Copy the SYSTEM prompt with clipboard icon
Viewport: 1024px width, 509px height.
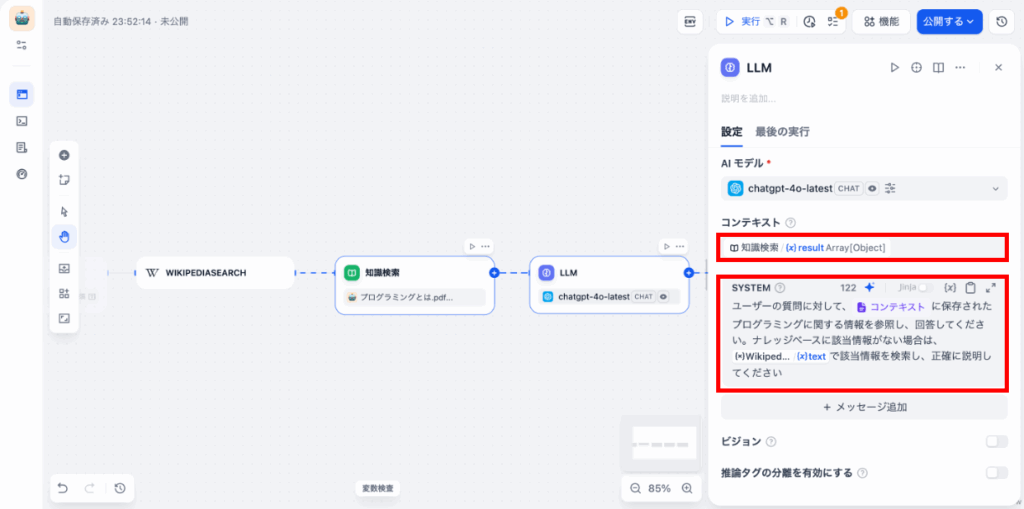point(970,287)
